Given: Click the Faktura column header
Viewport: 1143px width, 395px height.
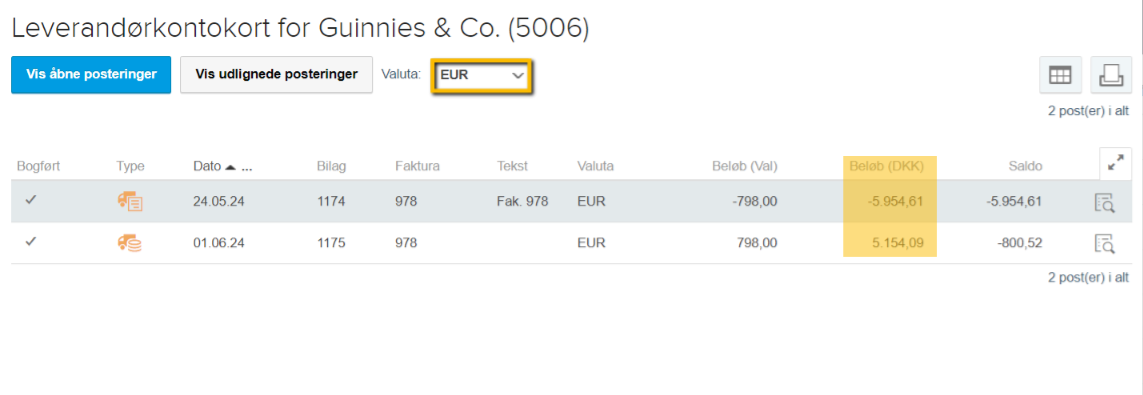Looking at the screenshot, I should coord(418,166).
